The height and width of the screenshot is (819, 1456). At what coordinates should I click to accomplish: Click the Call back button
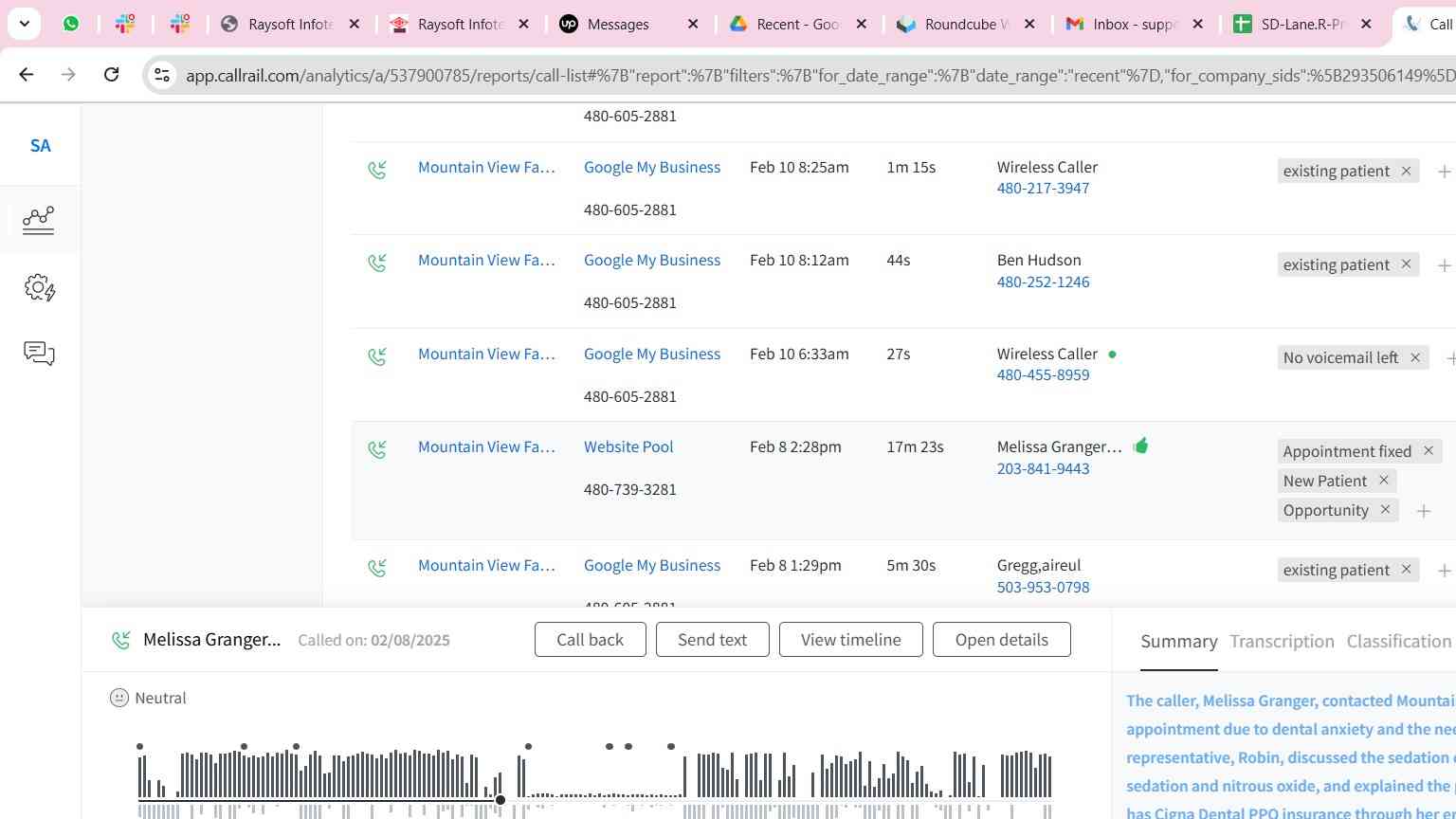point(590,639)
